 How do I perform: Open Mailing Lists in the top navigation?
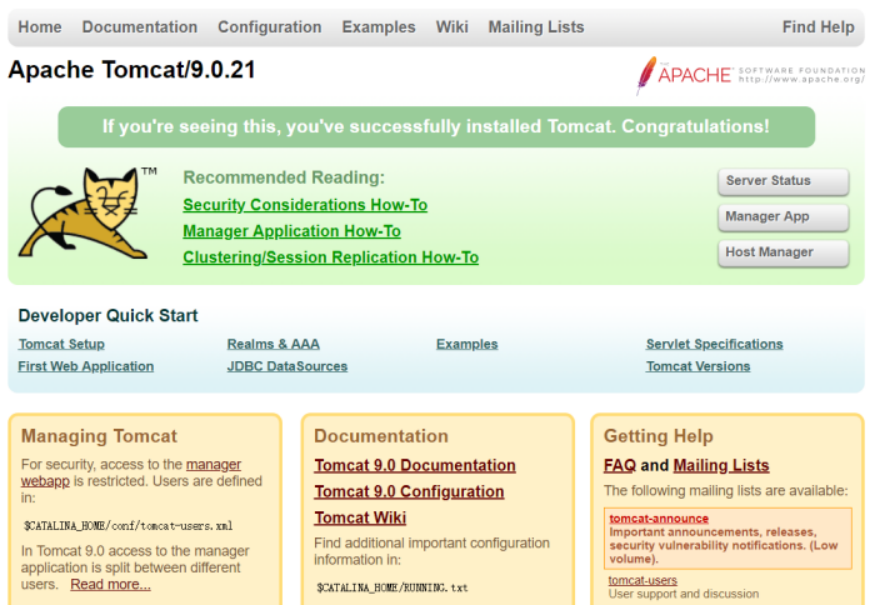tap(536, 27)
